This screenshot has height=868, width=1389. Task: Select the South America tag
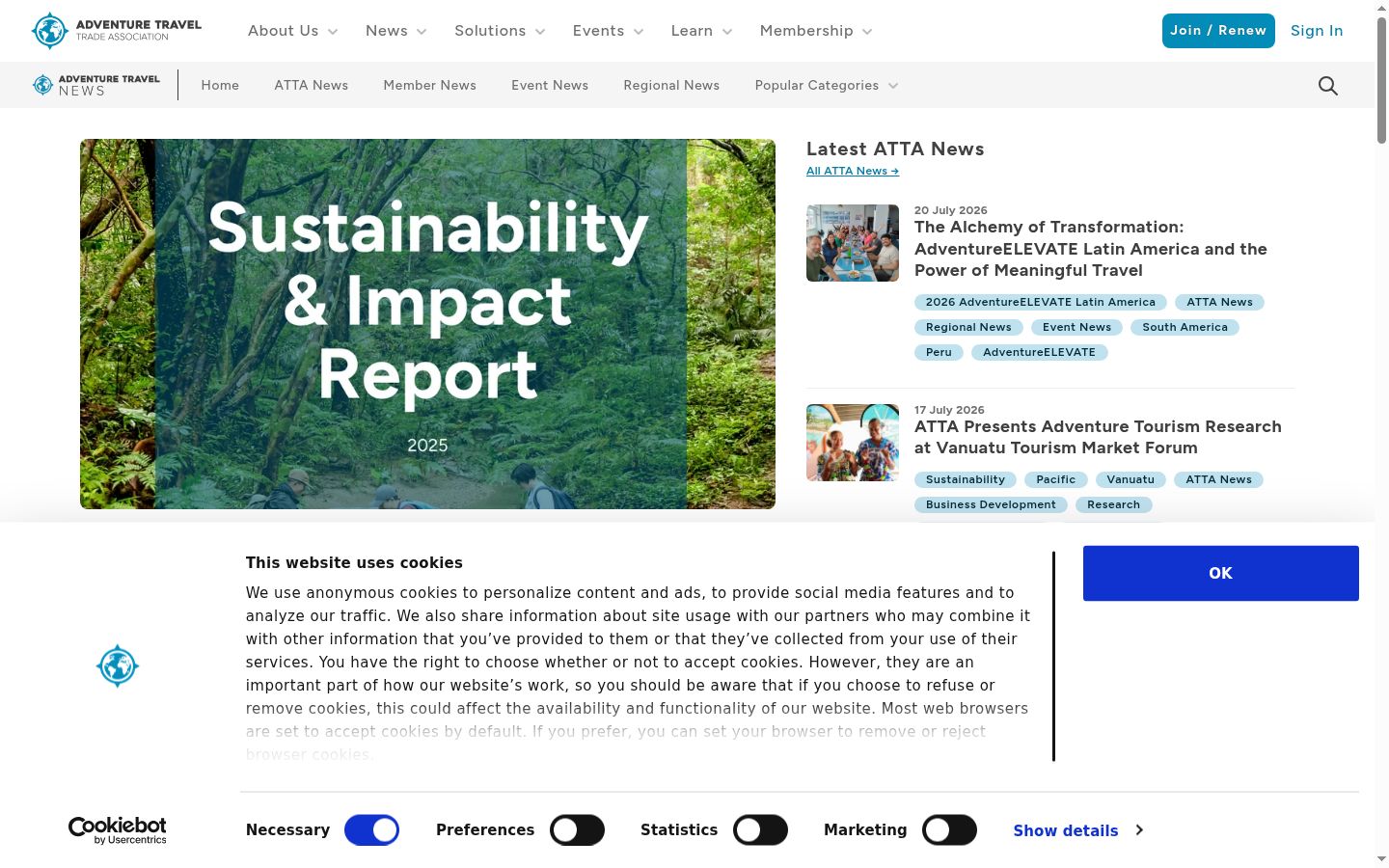(x=1185, y=327)
